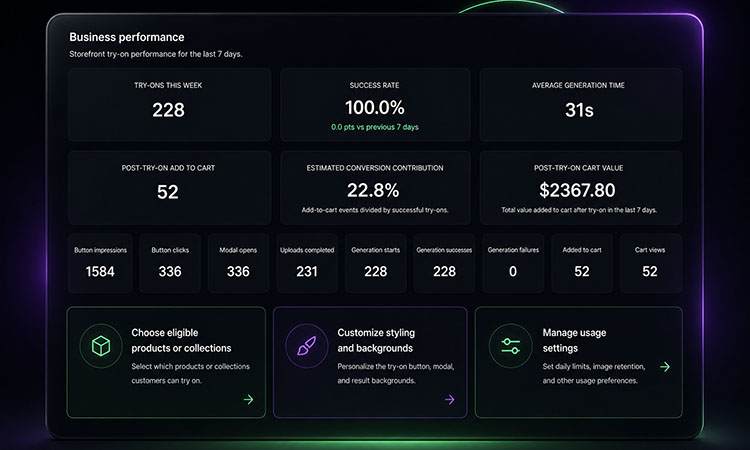The width and height of the screenshot is (750, 450).
Task: Click the purple paintbrush styling icon
Action: coord(307,346)
